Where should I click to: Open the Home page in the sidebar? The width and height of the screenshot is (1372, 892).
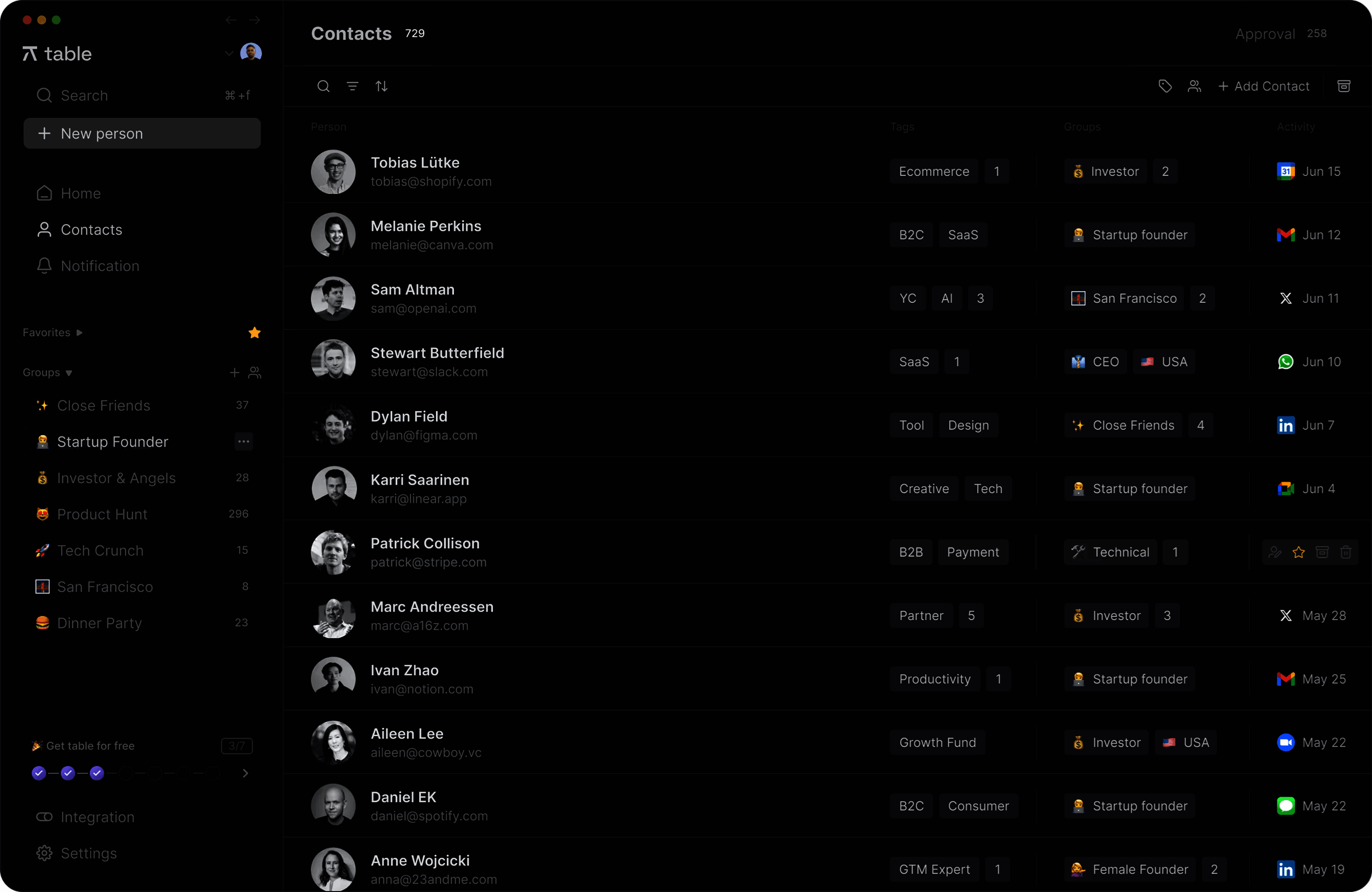pos(80,194)
